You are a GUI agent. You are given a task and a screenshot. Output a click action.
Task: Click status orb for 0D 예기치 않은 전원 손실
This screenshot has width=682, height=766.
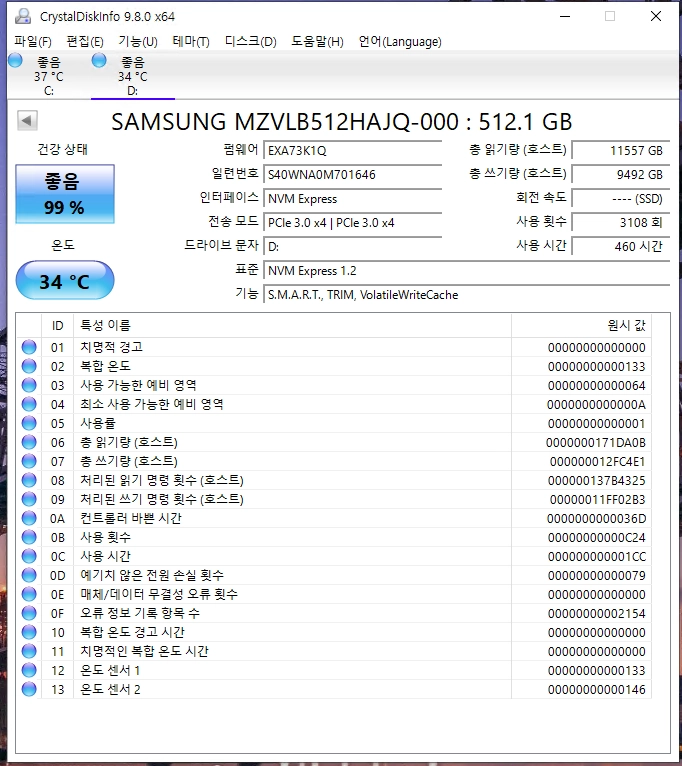click(x=29, y=575)
